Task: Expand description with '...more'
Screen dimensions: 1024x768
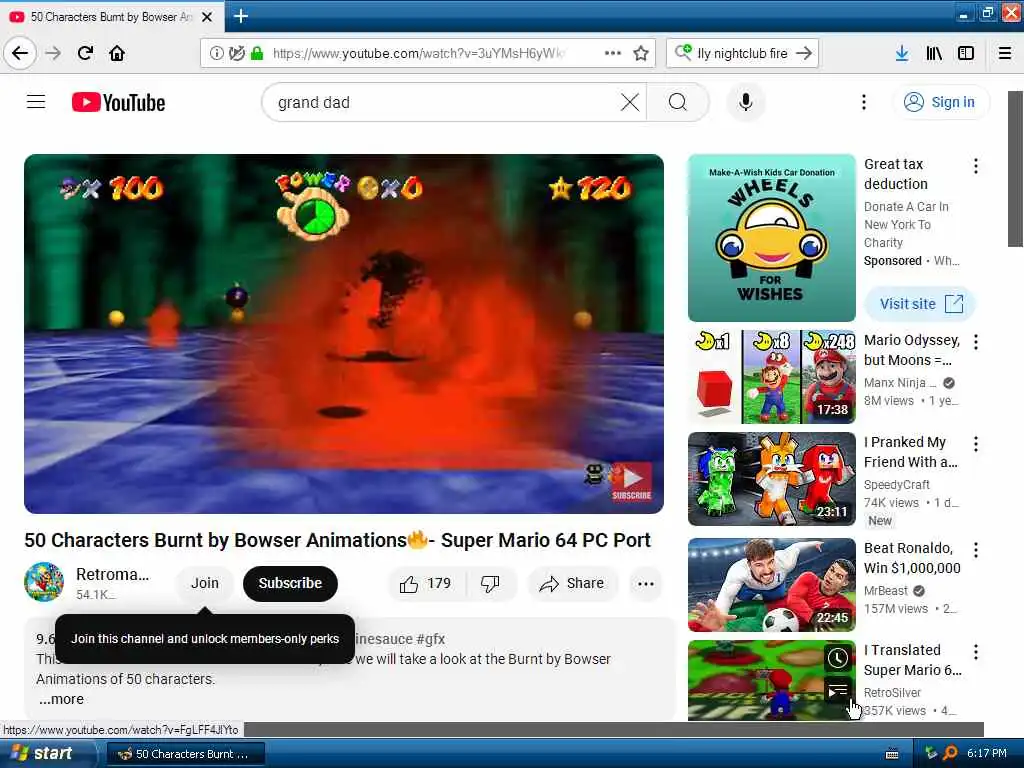Action: tap(61, 699)
